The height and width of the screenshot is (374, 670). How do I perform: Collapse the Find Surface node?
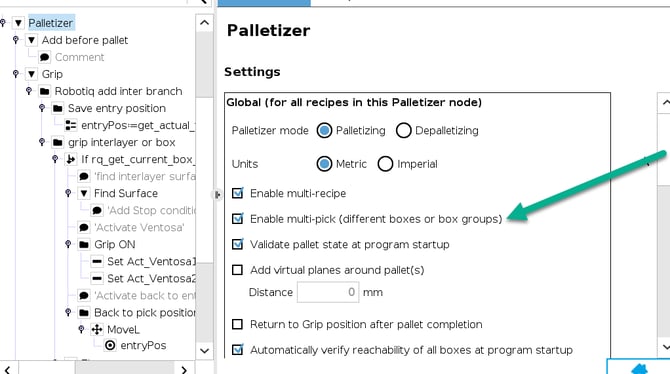click(x=84, y=193)
